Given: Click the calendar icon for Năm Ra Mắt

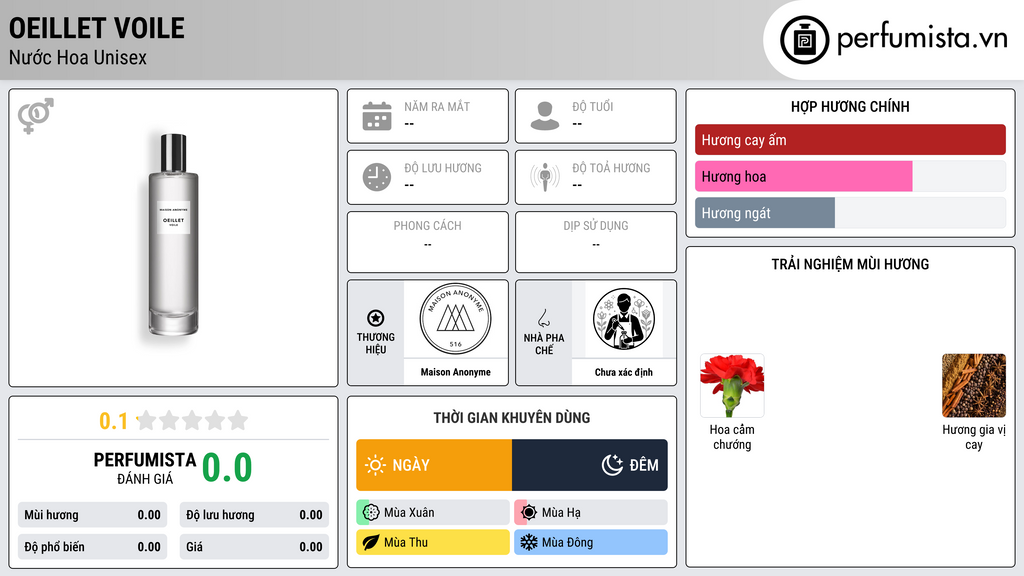Looking at the screenshot, I should [x=377, y=116].
